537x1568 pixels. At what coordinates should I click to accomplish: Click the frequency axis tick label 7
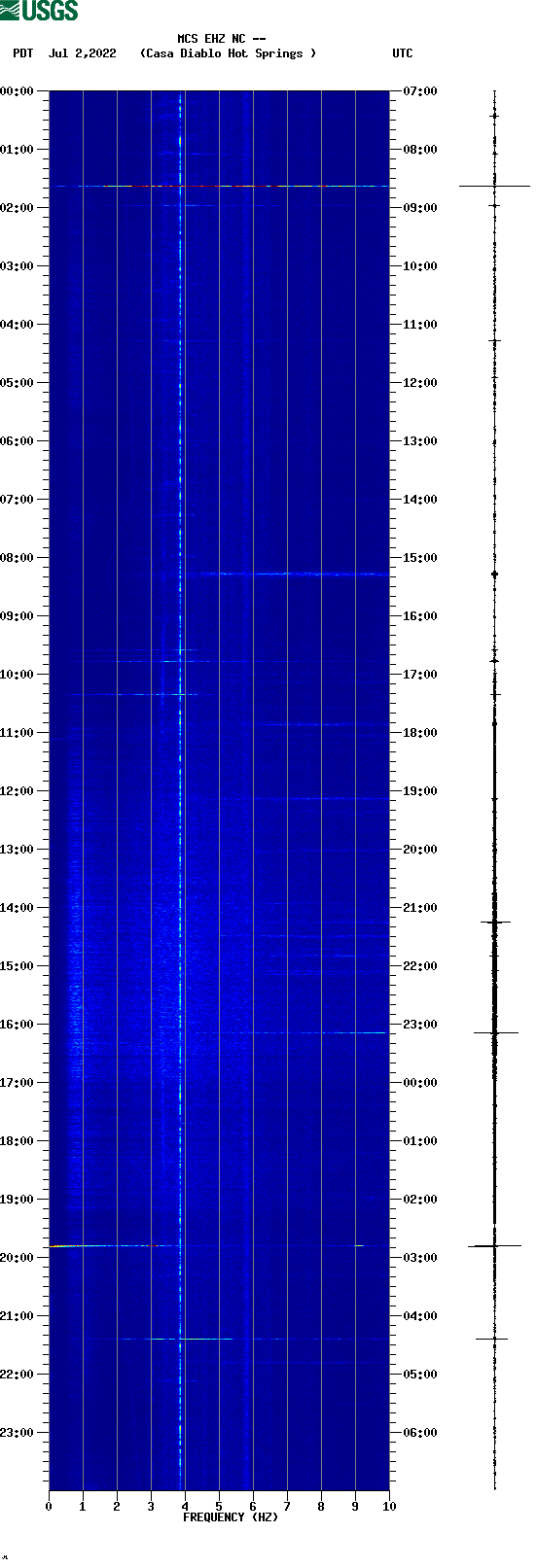(x=287, y=1507)
